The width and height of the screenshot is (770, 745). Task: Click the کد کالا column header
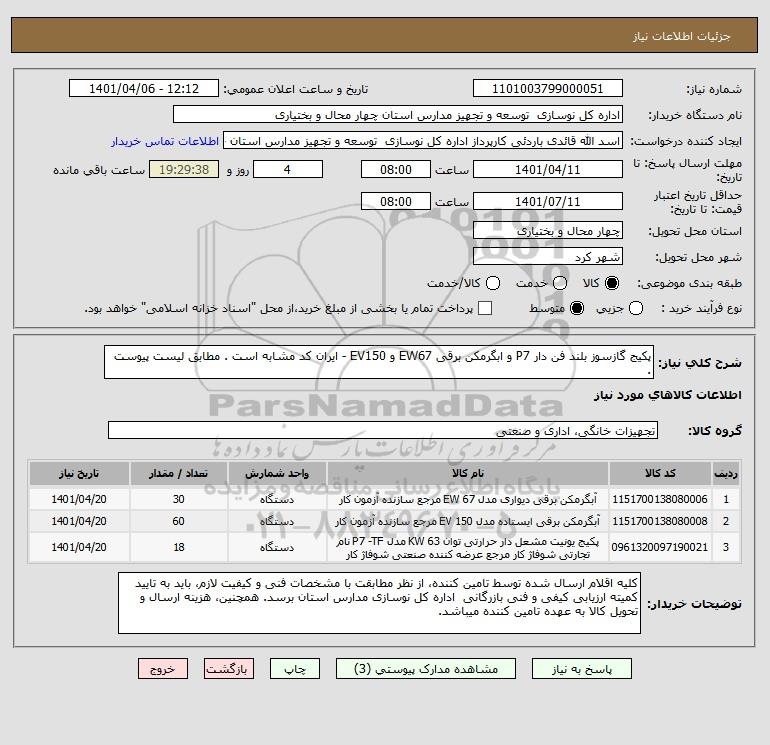[x=660, y=473]
